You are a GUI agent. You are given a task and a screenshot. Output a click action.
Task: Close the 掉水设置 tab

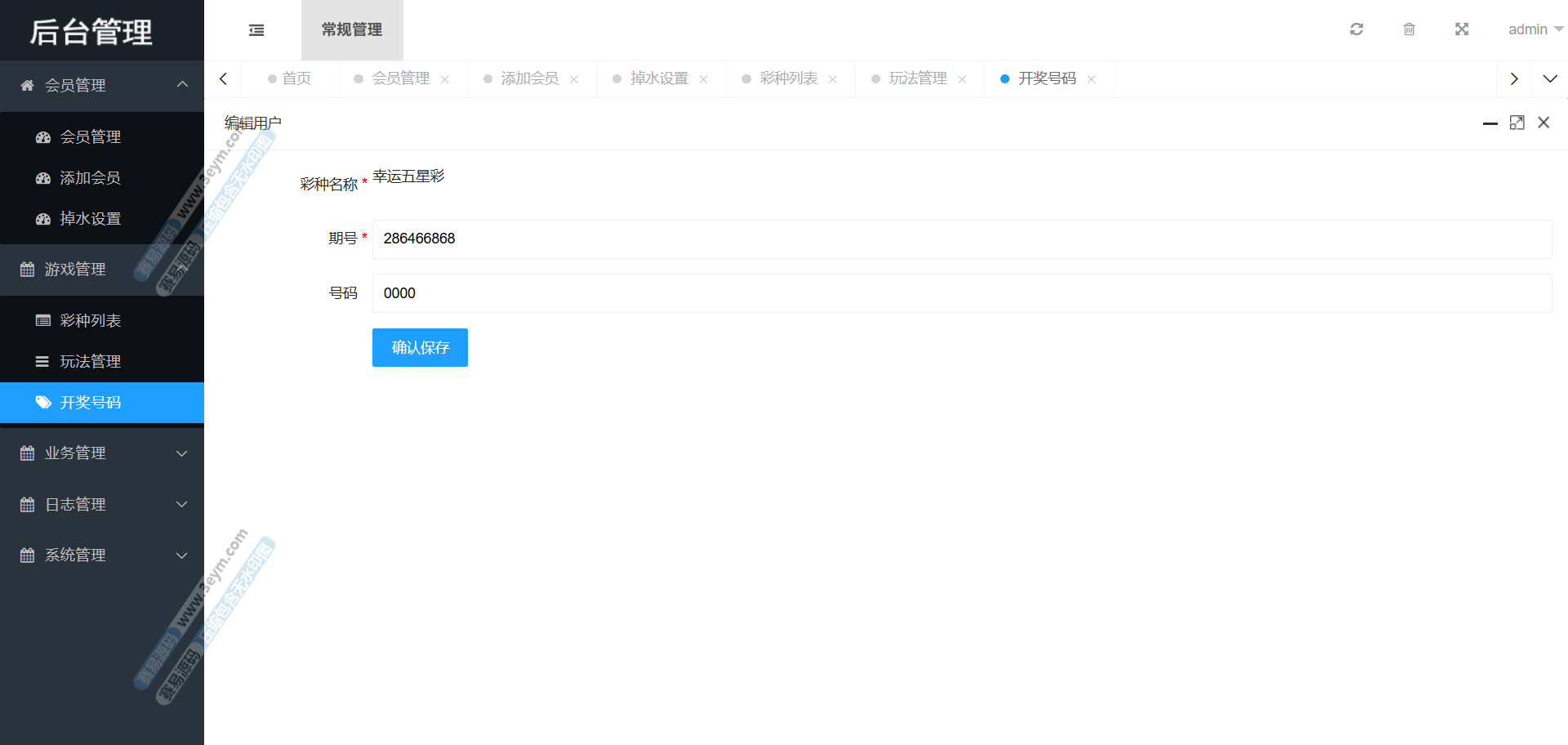click(x=703, y=79)
